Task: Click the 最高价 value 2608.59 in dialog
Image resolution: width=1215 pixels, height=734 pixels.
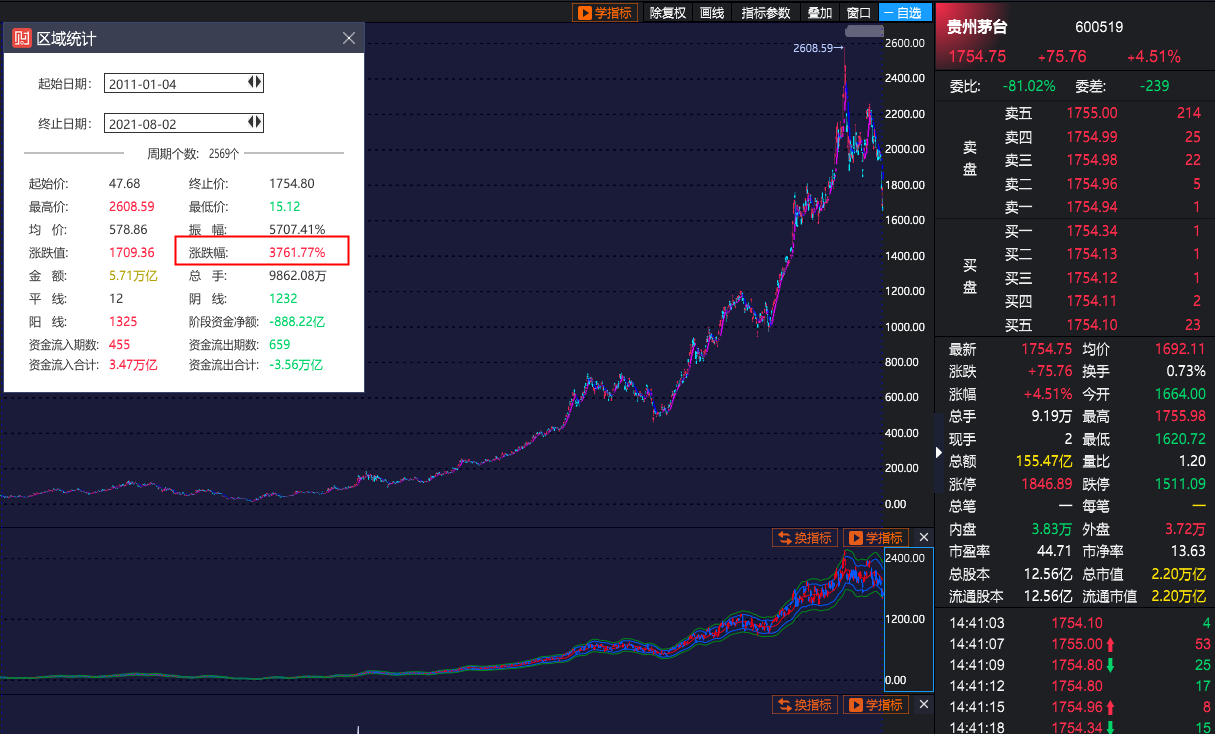Action: coord(132,207)
